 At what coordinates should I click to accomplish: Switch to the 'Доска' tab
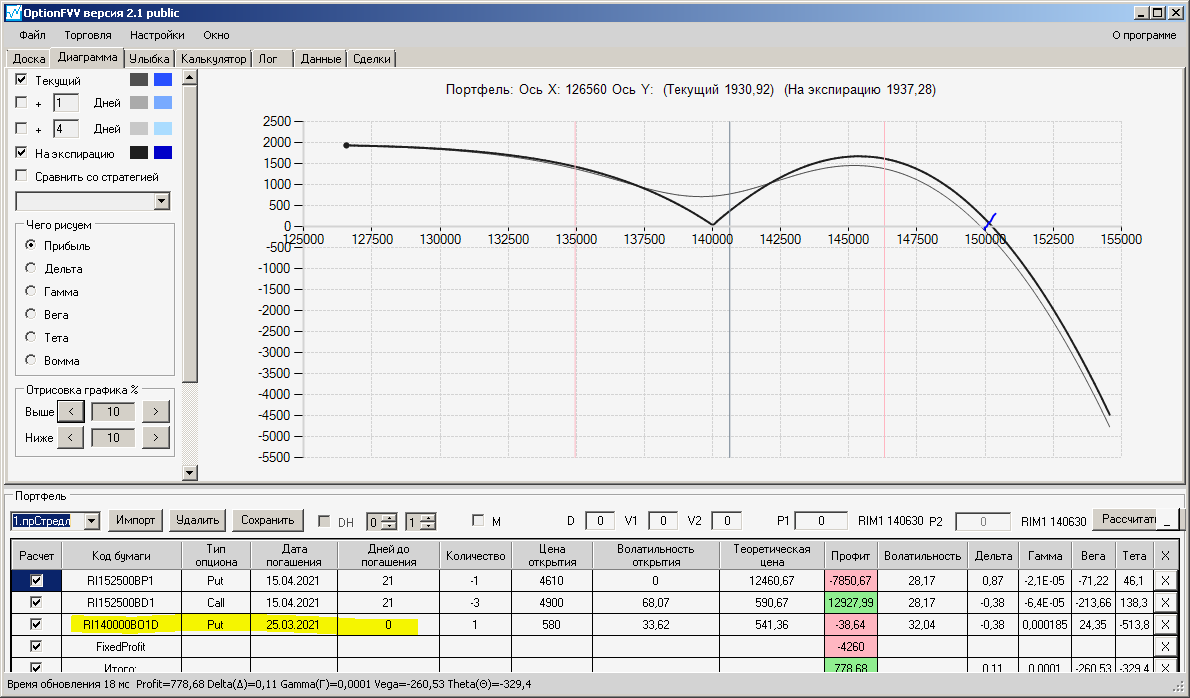[29, 58]
